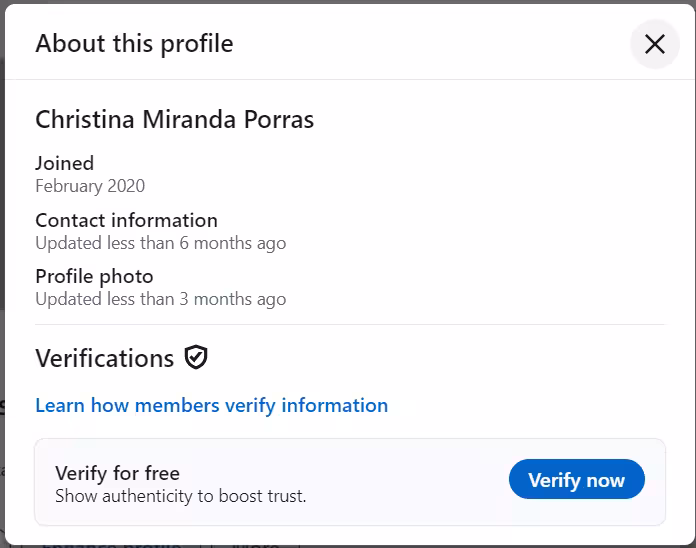Viewport: 696px width, 548px height.
Task: Click Updated less than 3 months ago text
Action: (x=160, y=299)
